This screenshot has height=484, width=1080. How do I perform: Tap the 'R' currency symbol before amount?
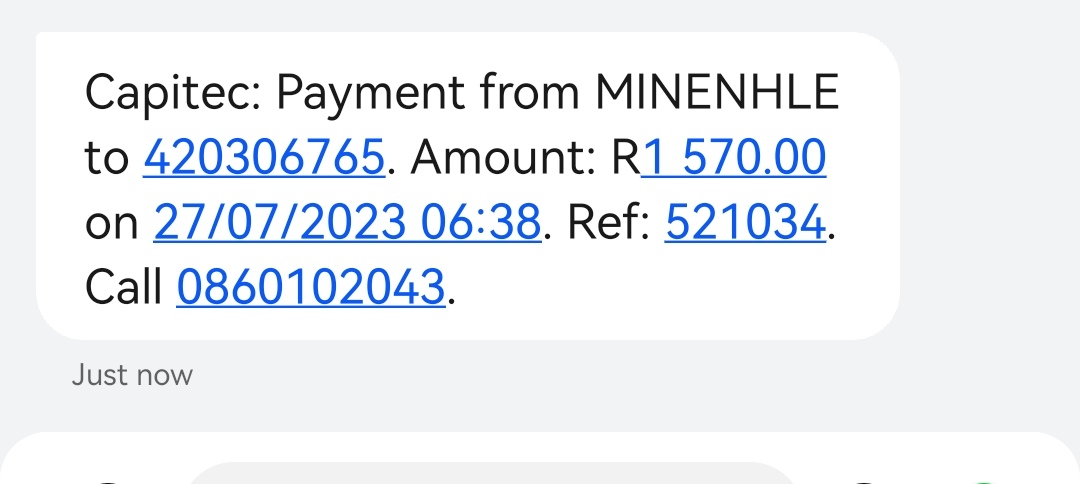626,158
